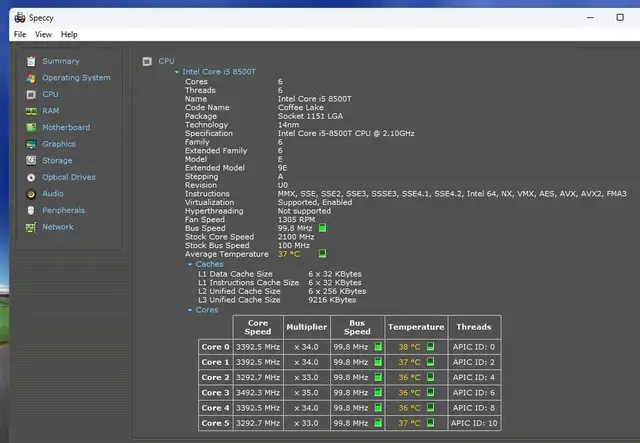Click Core 5 bus speed graph icon

(x=378, y=423)
